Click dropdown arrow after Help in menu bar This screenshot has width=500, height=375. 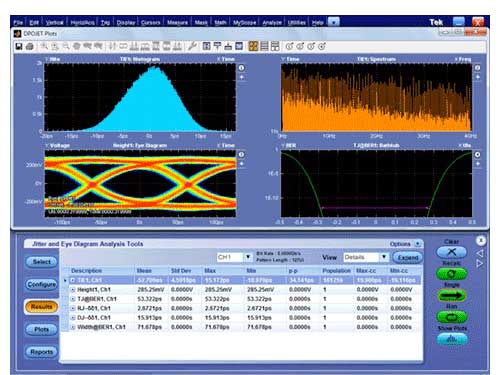pyautogui.click(x=333, y=22)
